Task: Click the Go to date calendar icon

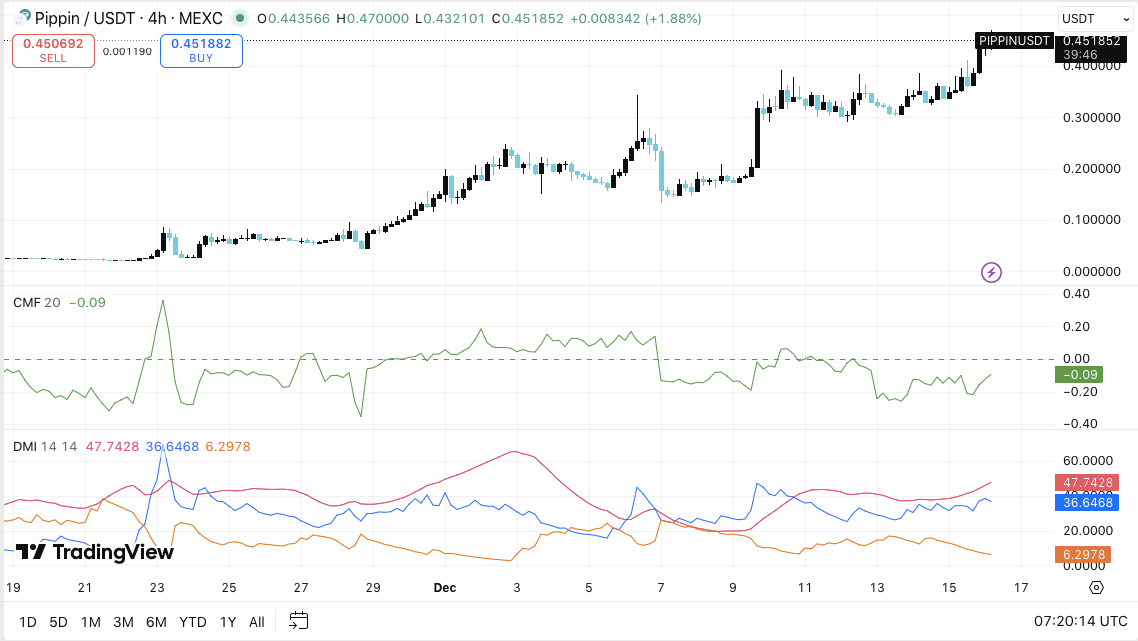Action: tap(298, 621)
